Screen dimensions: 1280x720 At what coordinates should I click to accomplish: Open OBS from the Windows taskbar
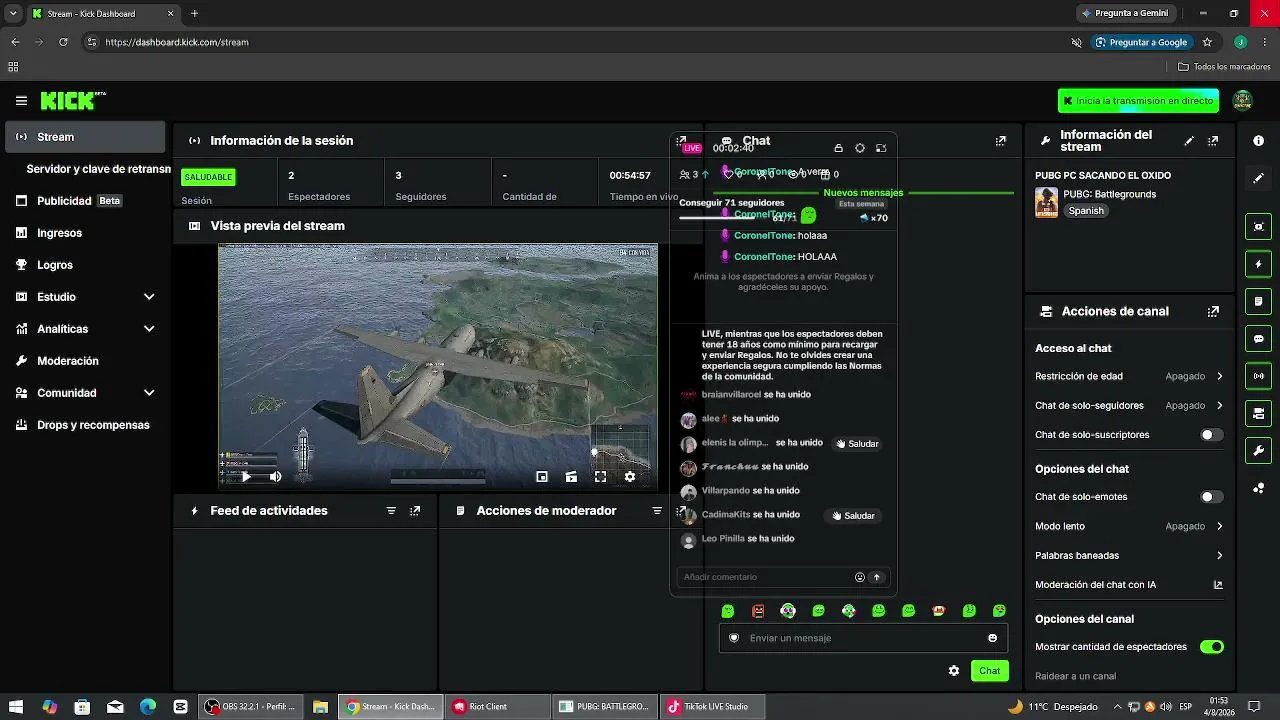coord(251,706)
